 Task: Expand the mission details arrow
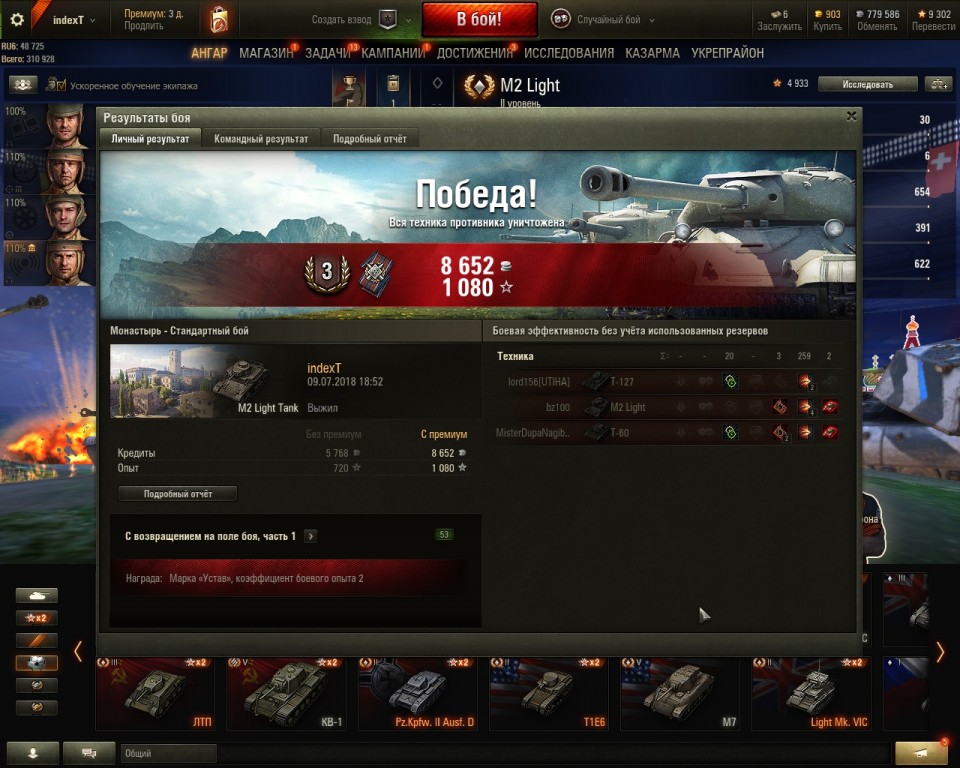click(x=310, y=536)
